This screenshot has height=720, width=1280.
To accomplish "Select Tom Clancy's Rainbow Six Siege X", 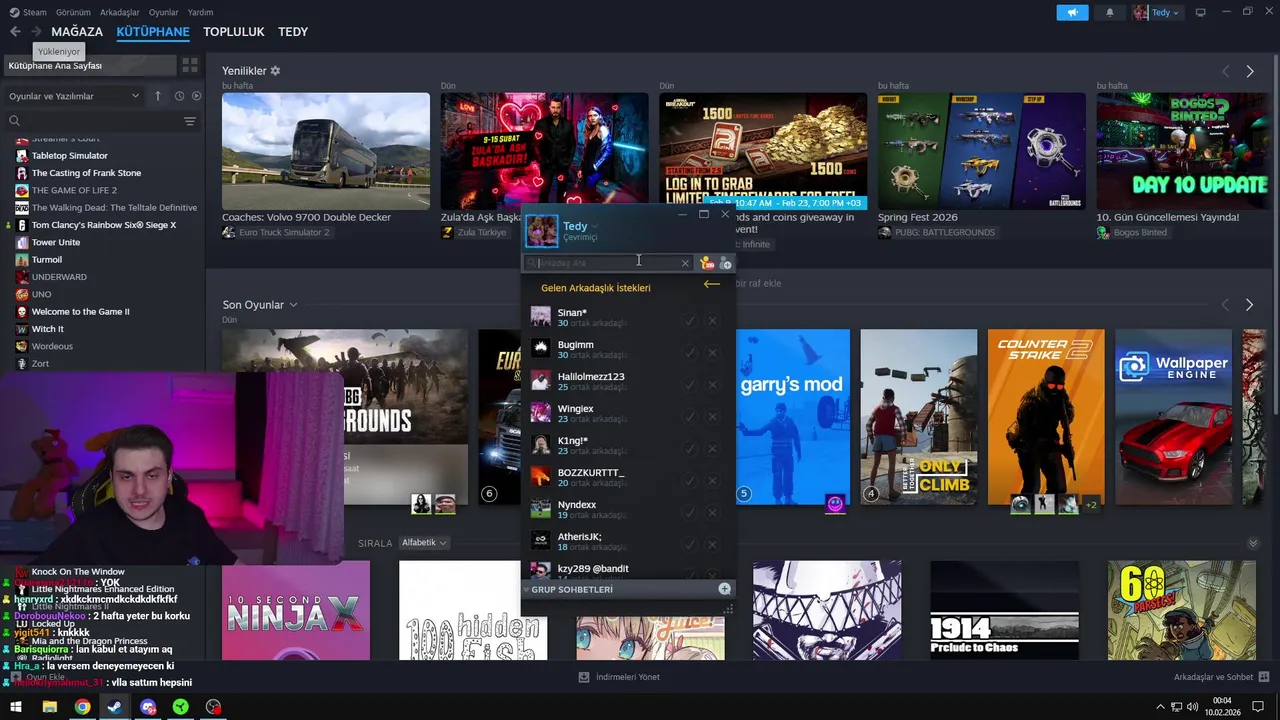I will [x=103, y=225].
